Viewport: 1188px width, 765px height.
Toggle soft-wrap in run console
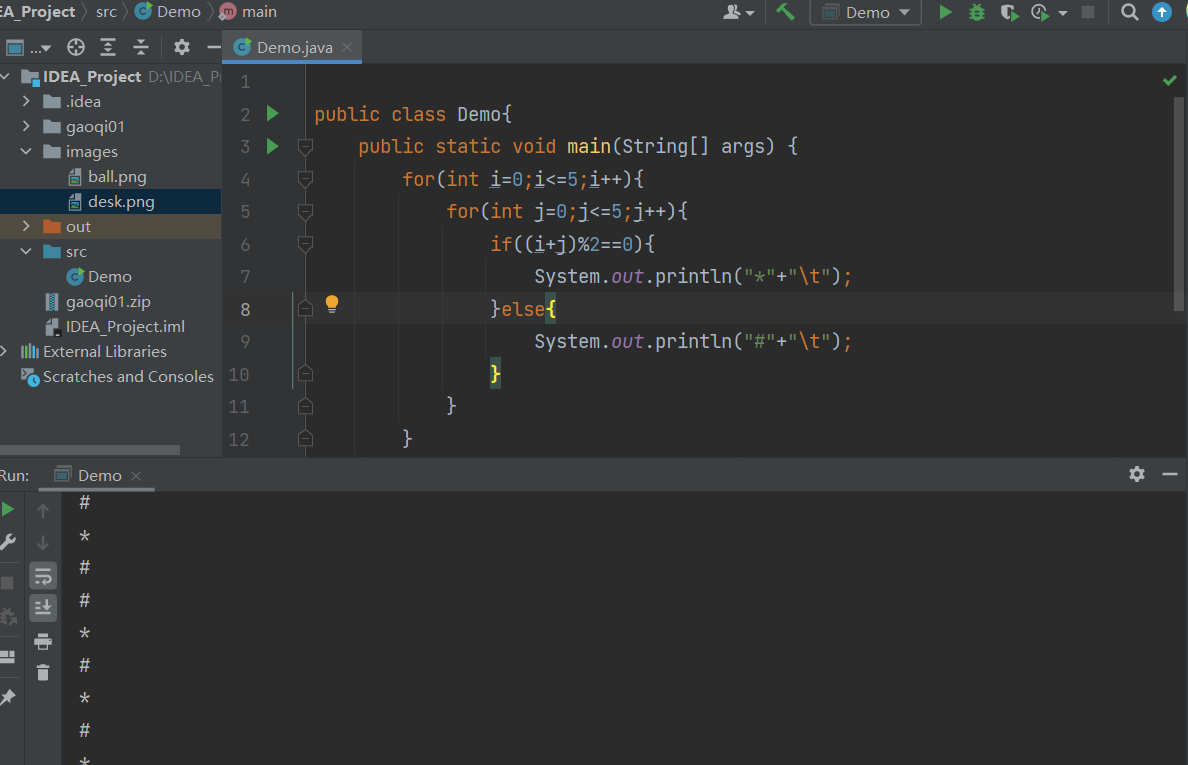(x=43, y=576)
